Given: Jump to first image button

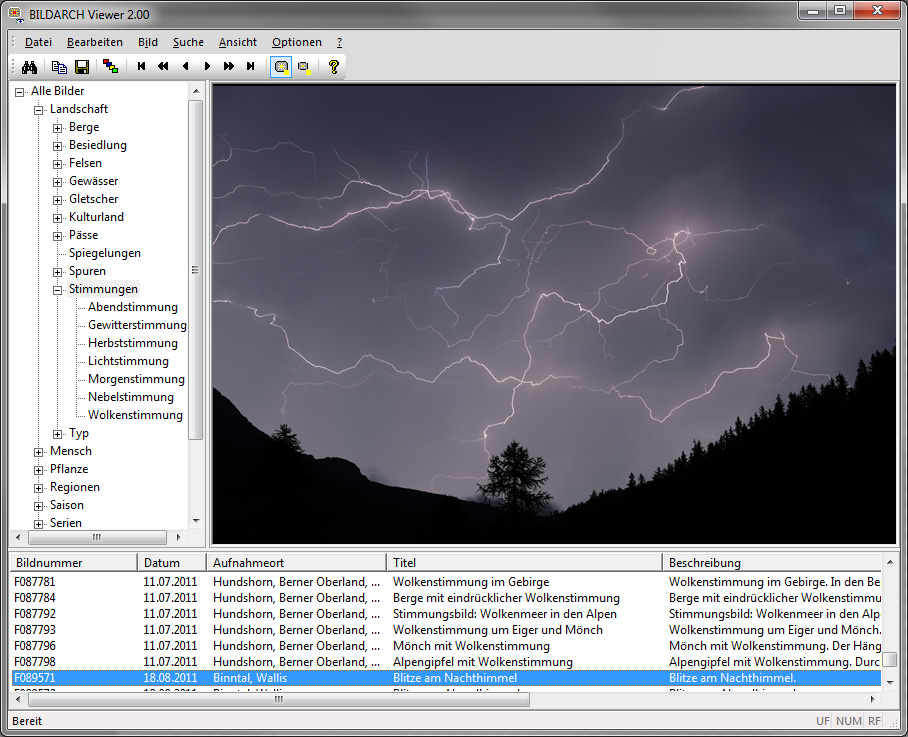Looking at the screenshot, I should coord(141,66).
